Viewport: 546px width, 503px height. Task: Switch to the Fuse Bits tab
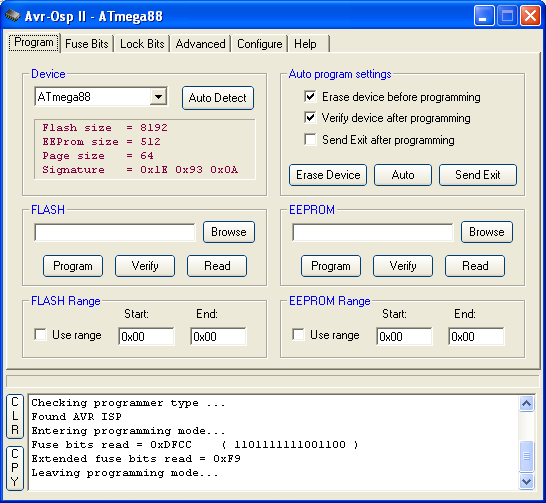(x=87, y=44)
